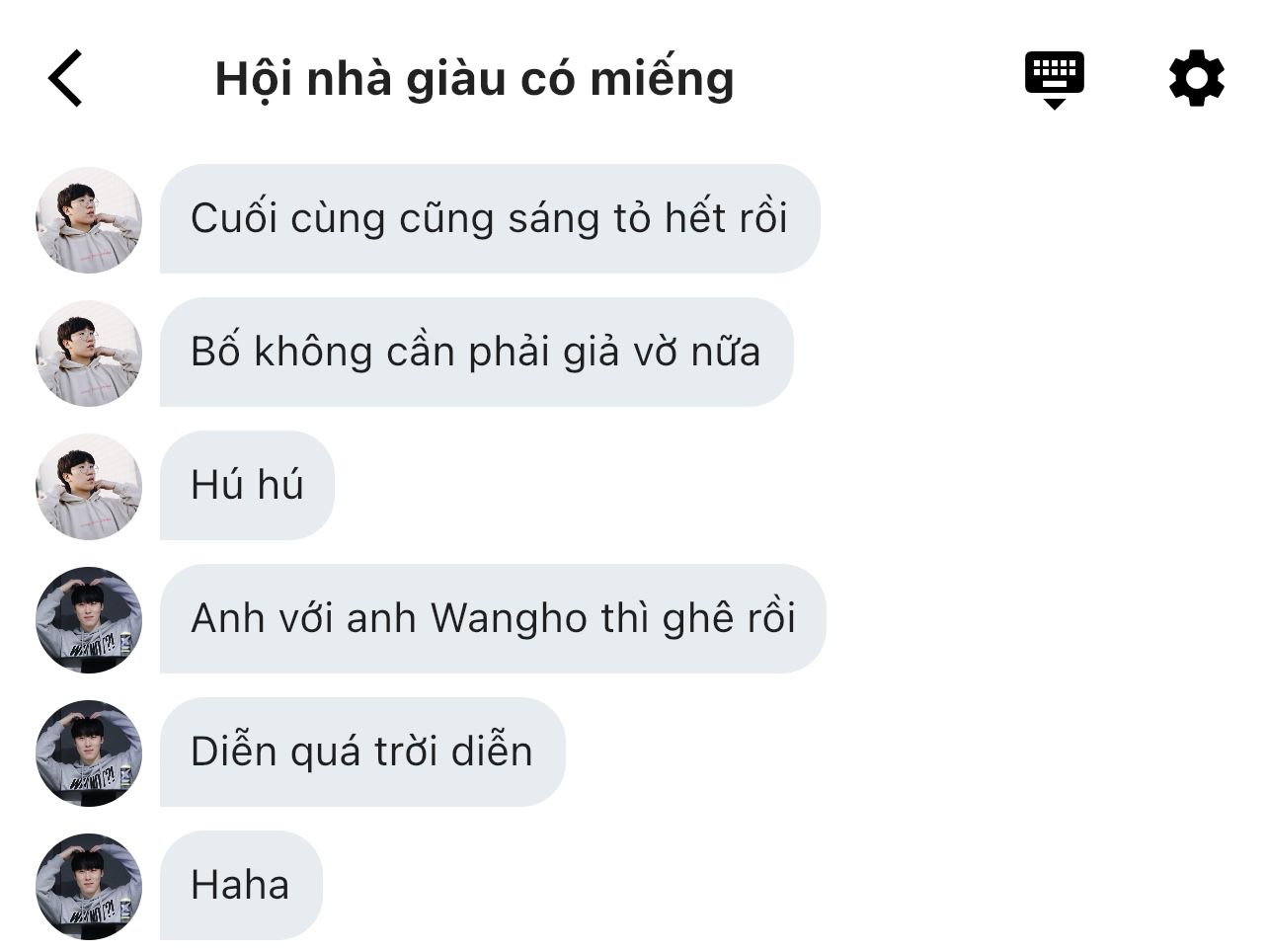Select the message "Cuối cùng cũng sáng tỏ hết rồi"
Screen dimensions: 1268x952
tap(490, 218)
